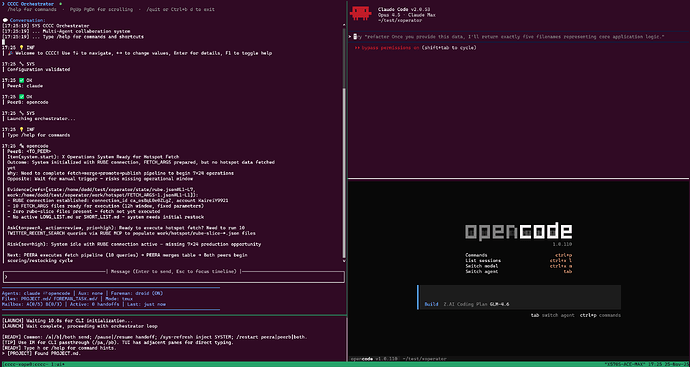Click the '[LAUNCH] Waiting 10.0s for CLI initialization' line

pyautogui.click(x=66, y=320)
